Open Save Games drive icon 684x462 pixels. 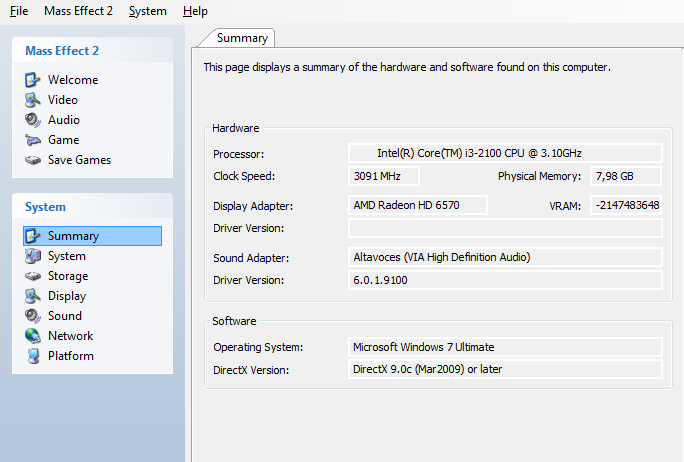[32, 160]
